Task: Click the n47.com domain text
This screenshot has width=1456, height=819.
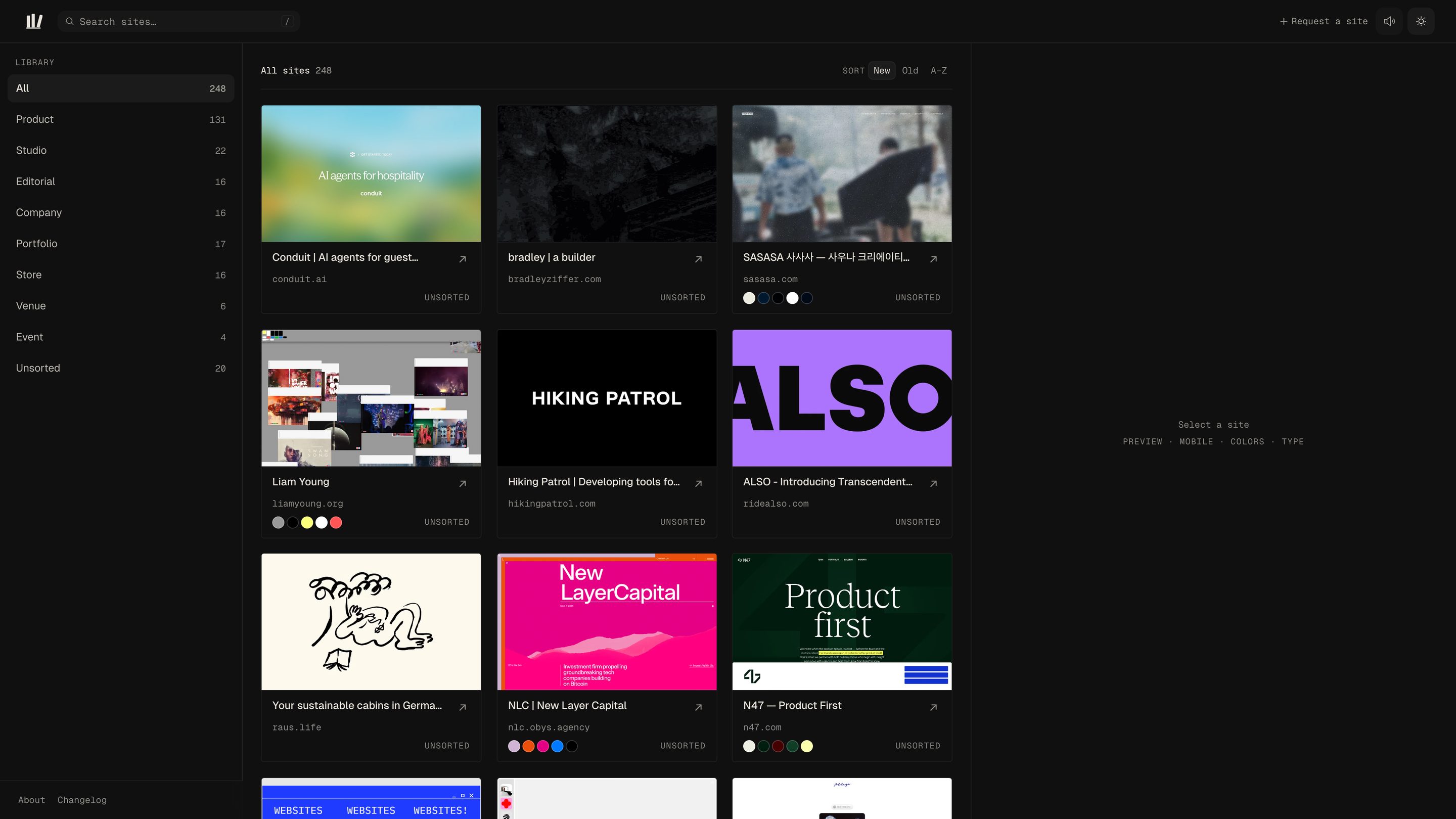Action: (x=762, y=727)
